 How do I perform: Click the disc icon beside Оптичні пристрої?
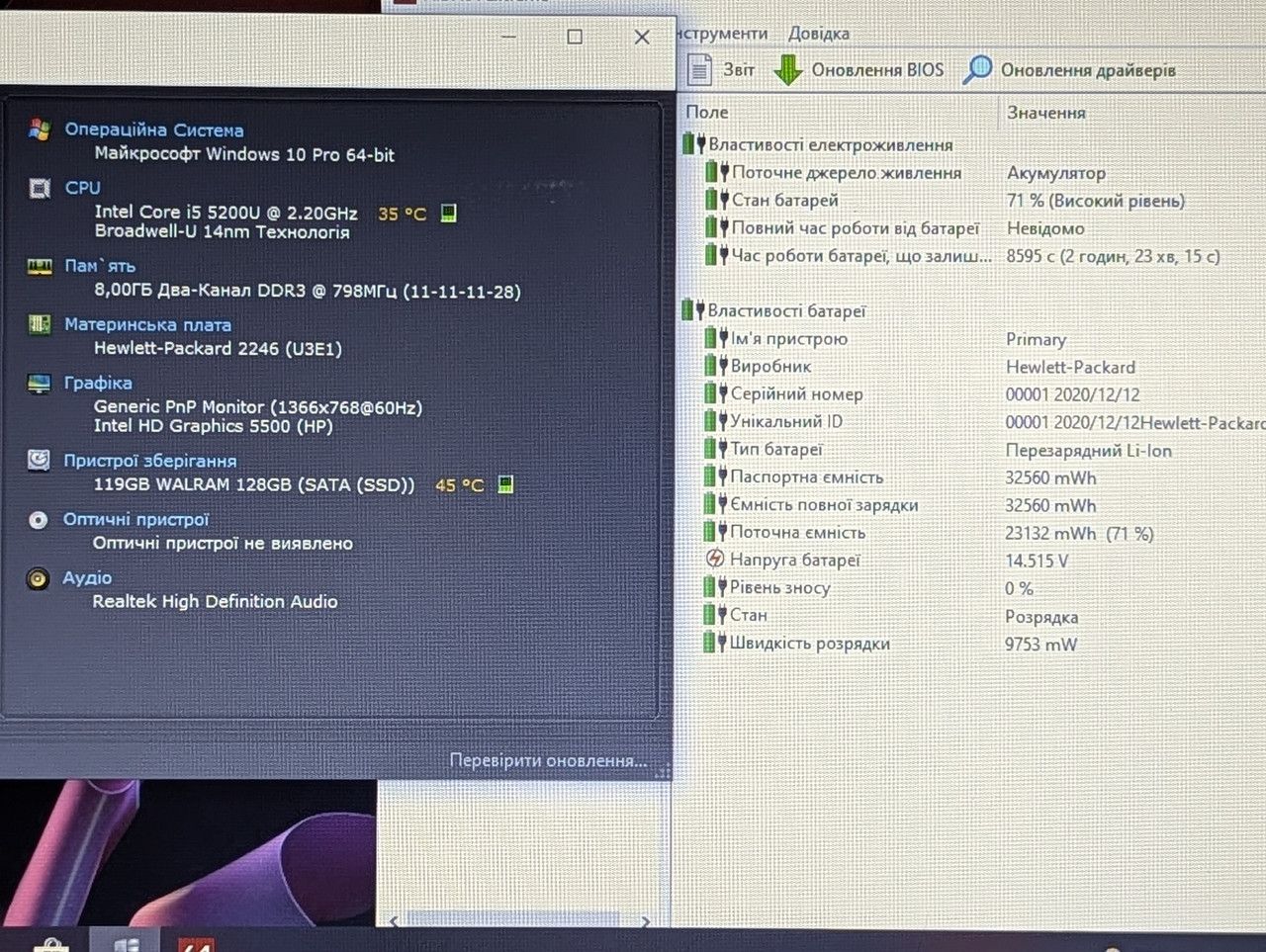[39, 520]
